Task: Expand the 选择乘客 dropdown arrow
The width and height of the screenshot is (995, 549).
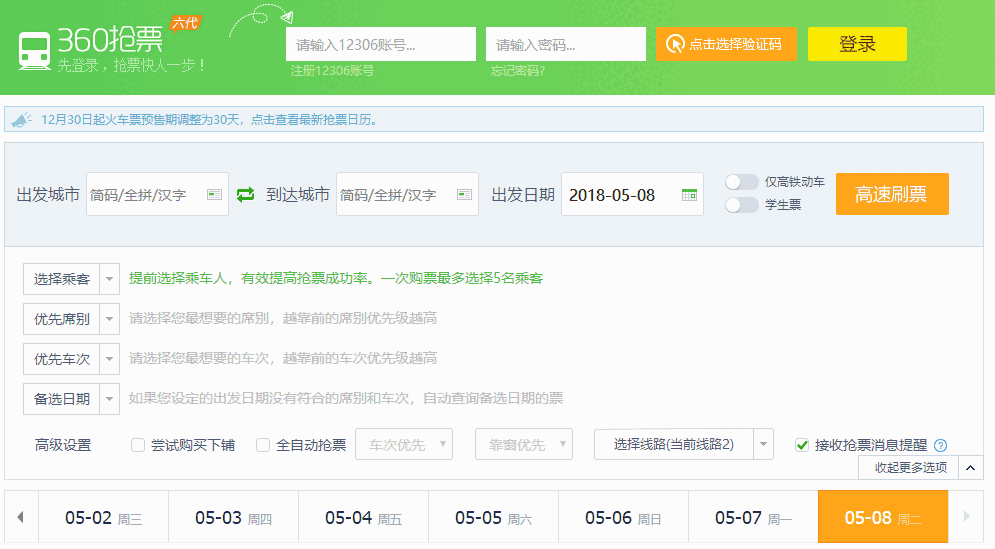Action: pos(110,279)
